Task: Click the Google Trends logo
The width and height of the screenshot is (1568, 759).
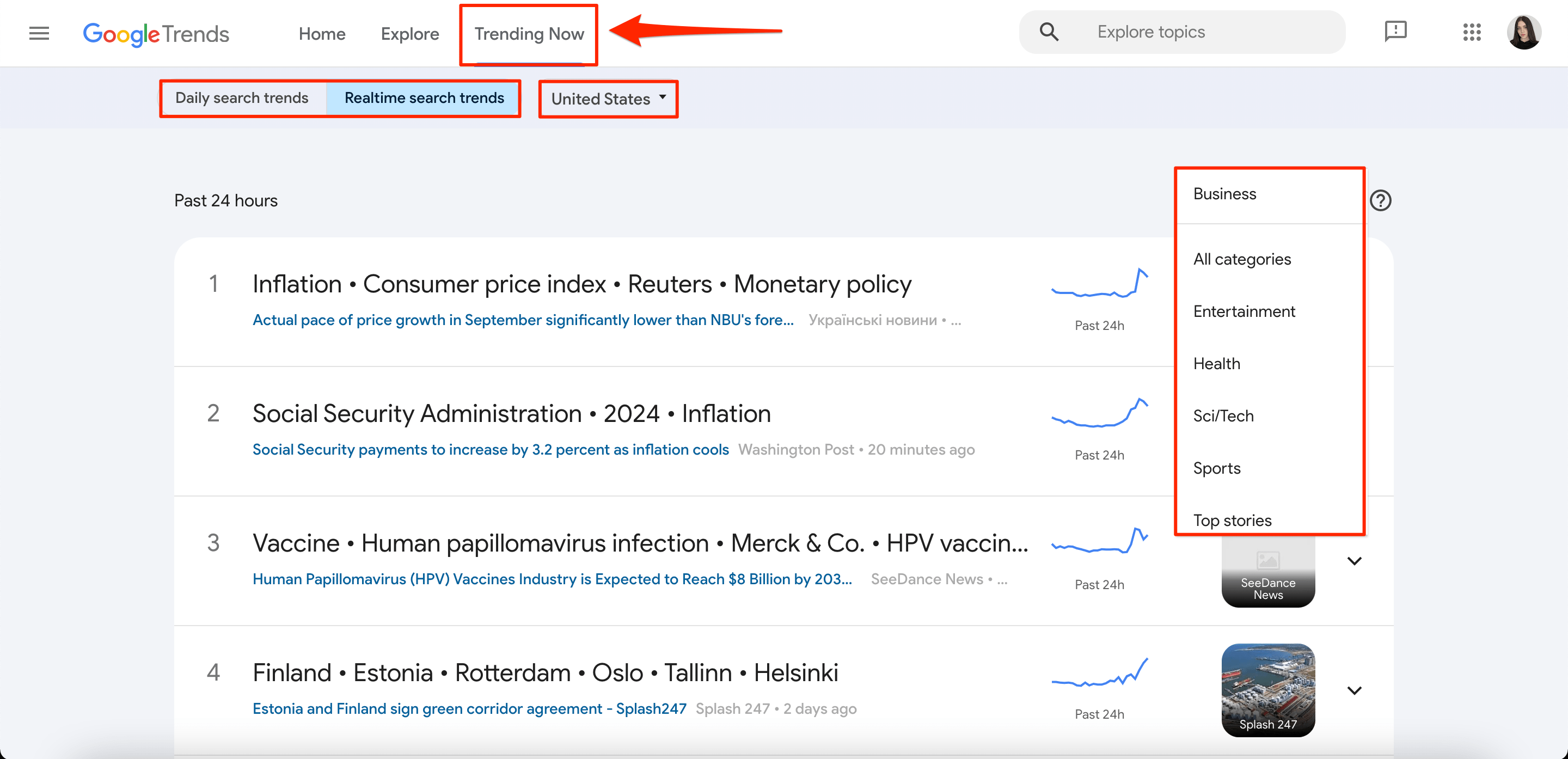Action: coord(156,34)
